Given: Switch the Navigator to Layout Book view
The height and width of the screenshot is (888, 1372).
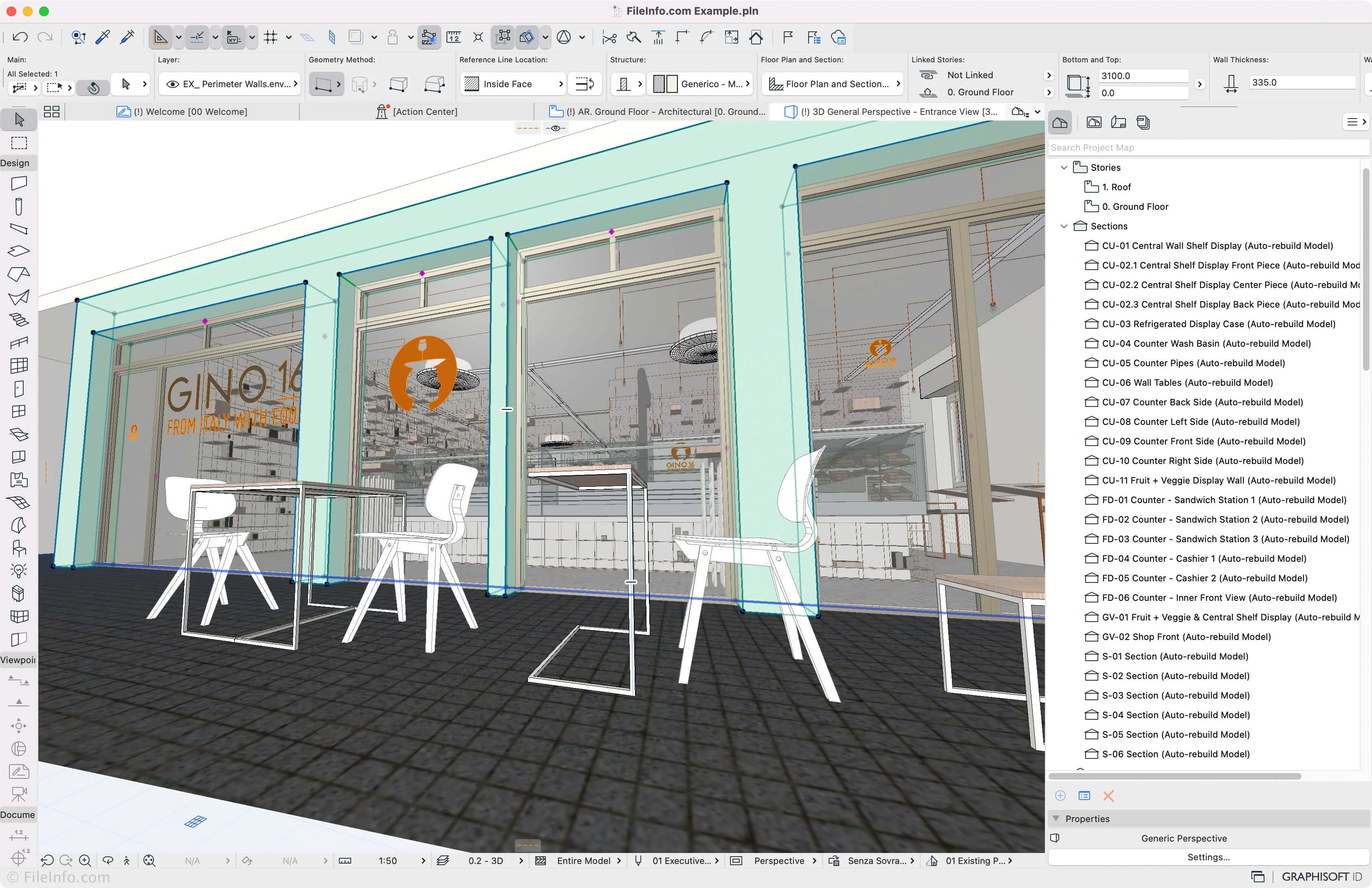Looking at the screenshot, I should [x=1119, y=122].
